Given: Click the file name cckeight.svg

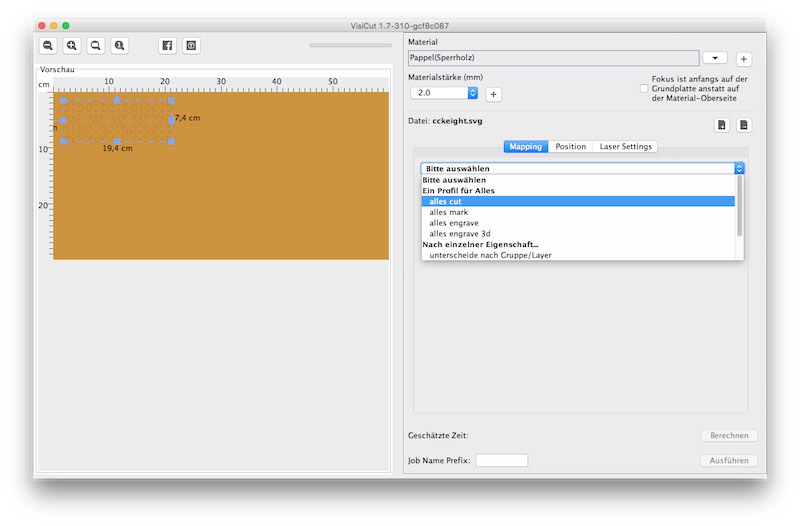Looking at the screenshot, I should point(457,121).
